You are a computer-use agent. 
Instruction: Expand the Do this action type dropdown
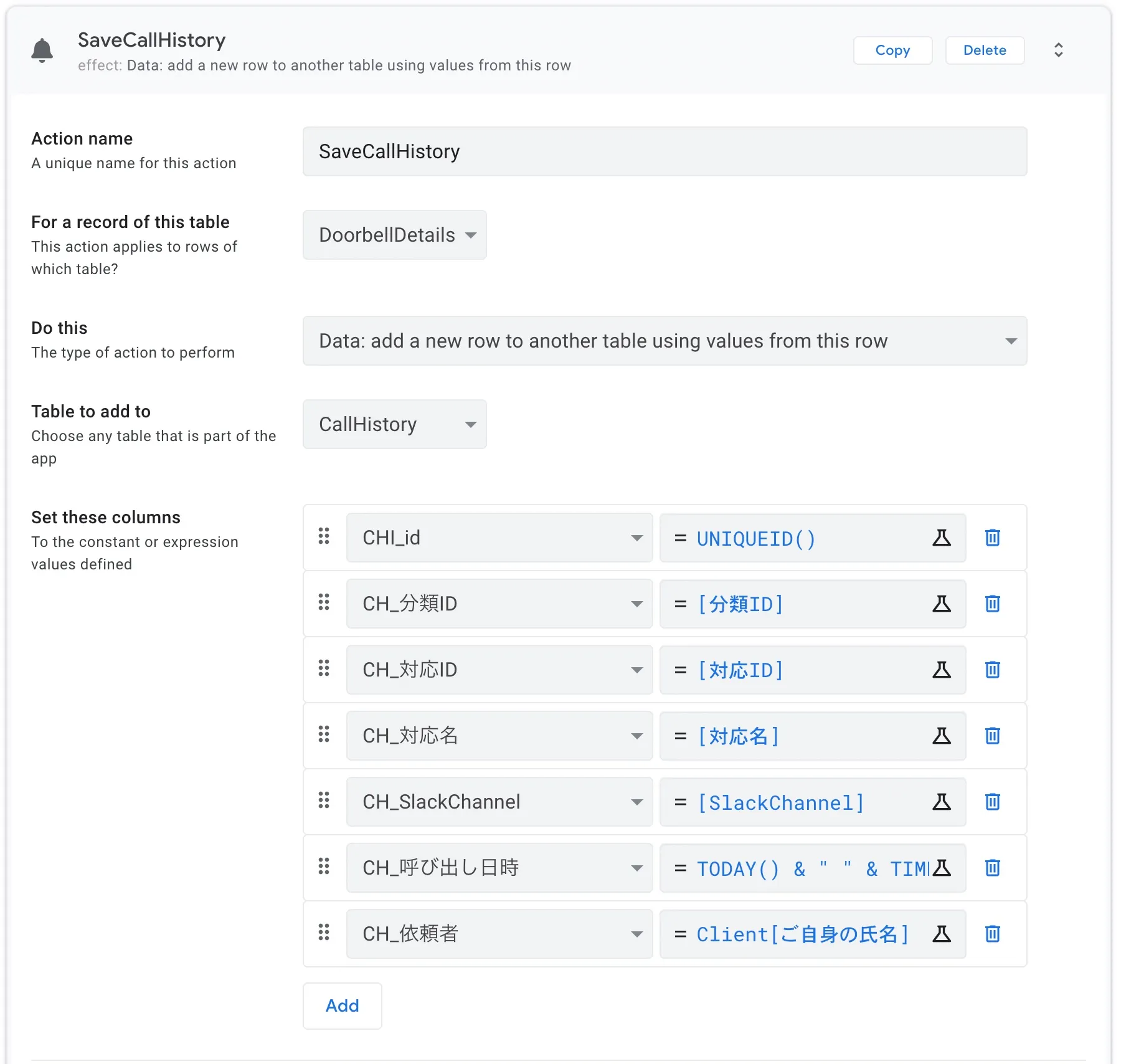tap(664, 341)
